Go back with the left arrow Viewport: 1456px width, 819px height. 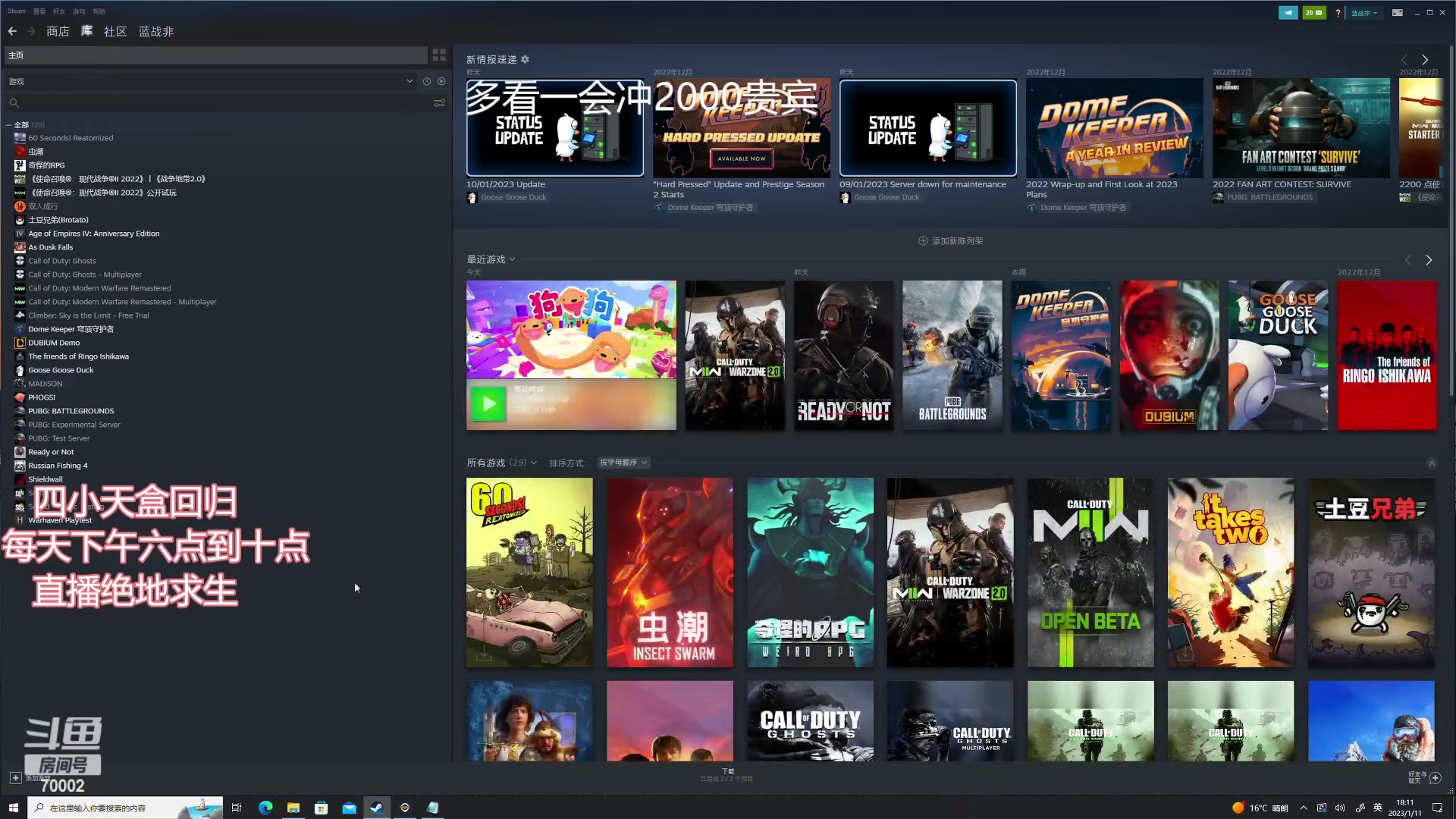point(12,31)
